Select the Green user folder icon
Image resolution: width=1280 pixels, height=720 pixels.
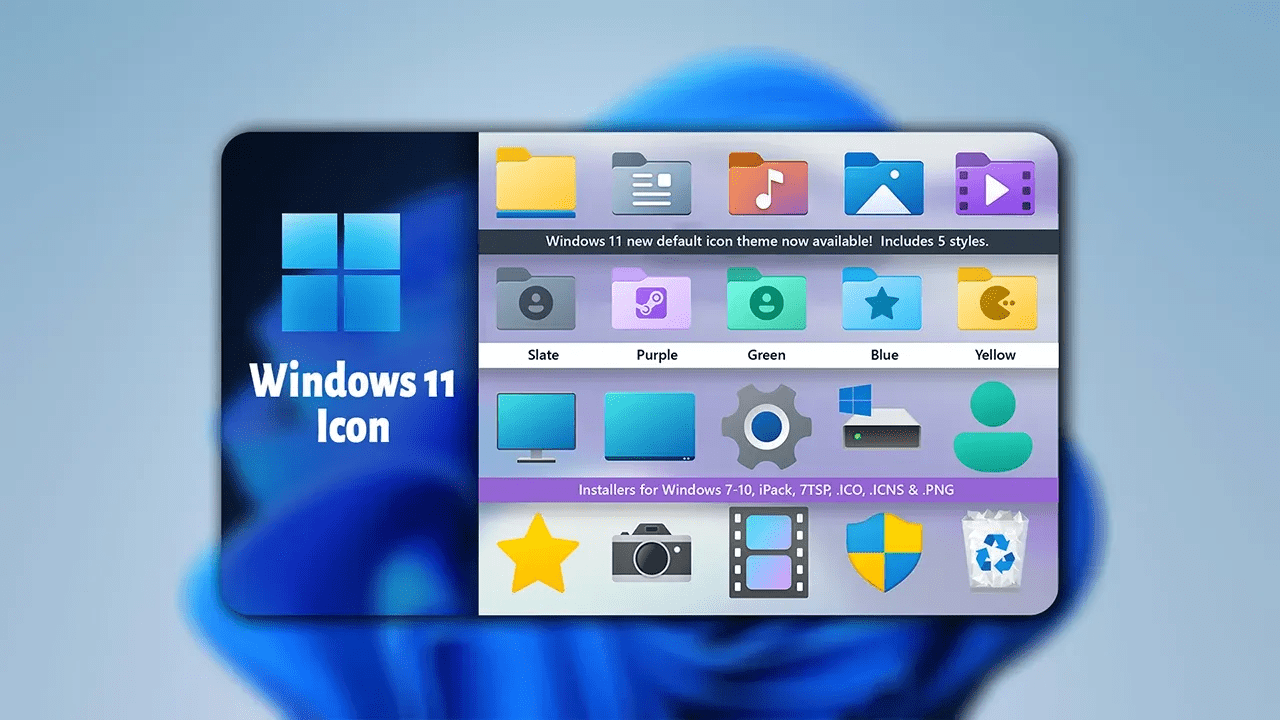click(x=767, y=299)
